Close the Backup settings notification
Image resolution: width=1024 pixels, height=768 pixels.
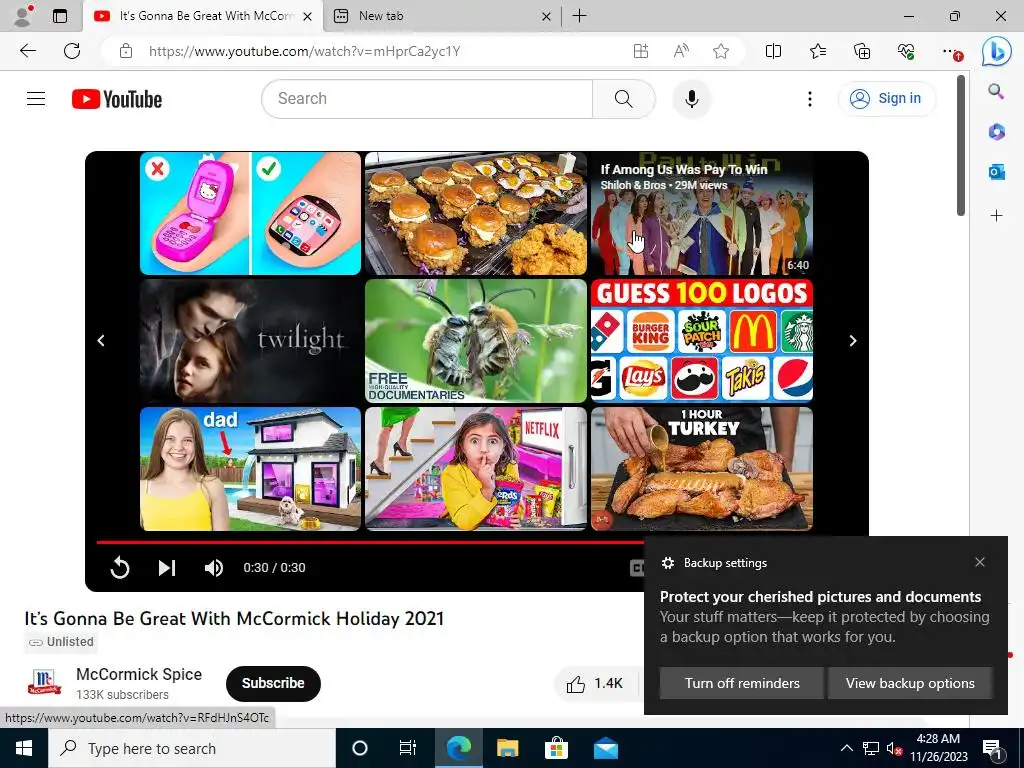(x=980, y=562)
